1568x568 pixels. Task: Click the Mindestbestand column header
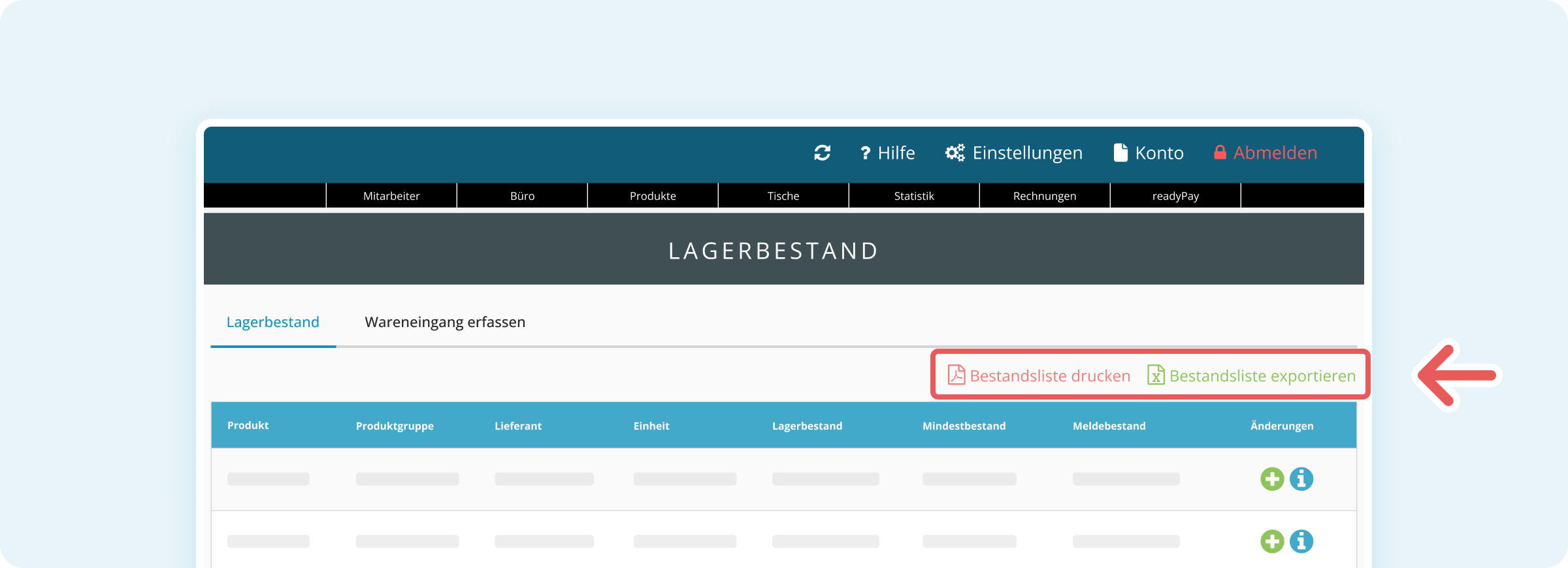(964, 426)
